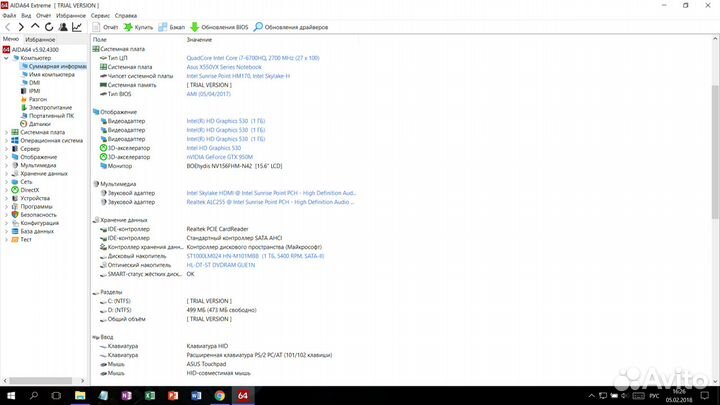Viewport: 720px width, 405px height.
Task: Open taskbar search icon
Action: point(34,395)
